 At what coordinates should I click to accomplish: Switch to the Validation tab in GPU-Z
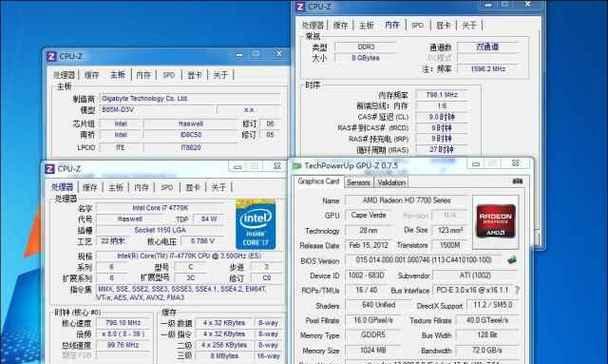391,182
